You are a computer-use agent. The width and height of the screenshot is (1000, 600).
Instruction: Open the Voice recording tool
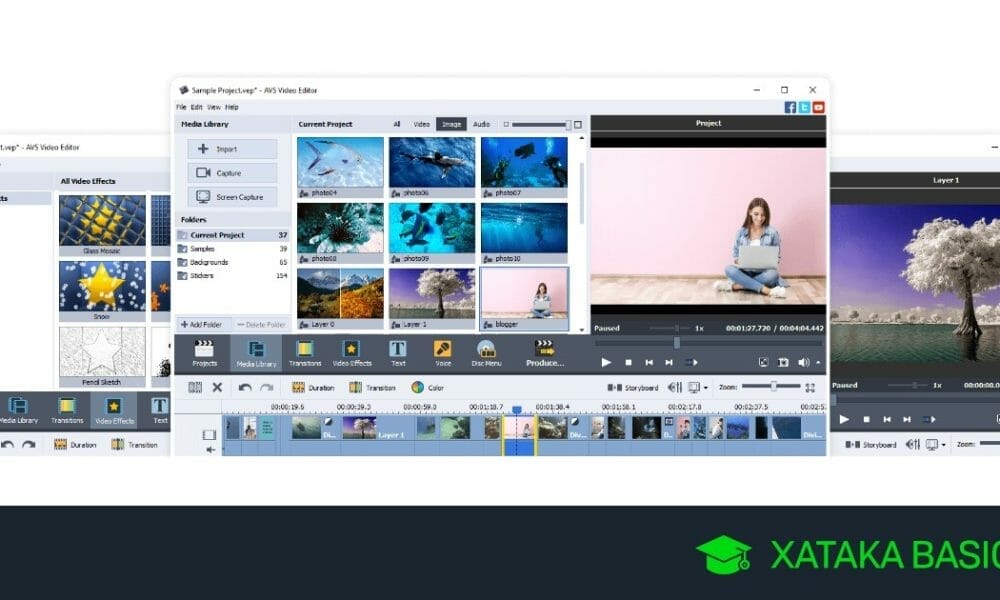pos(443,352)
